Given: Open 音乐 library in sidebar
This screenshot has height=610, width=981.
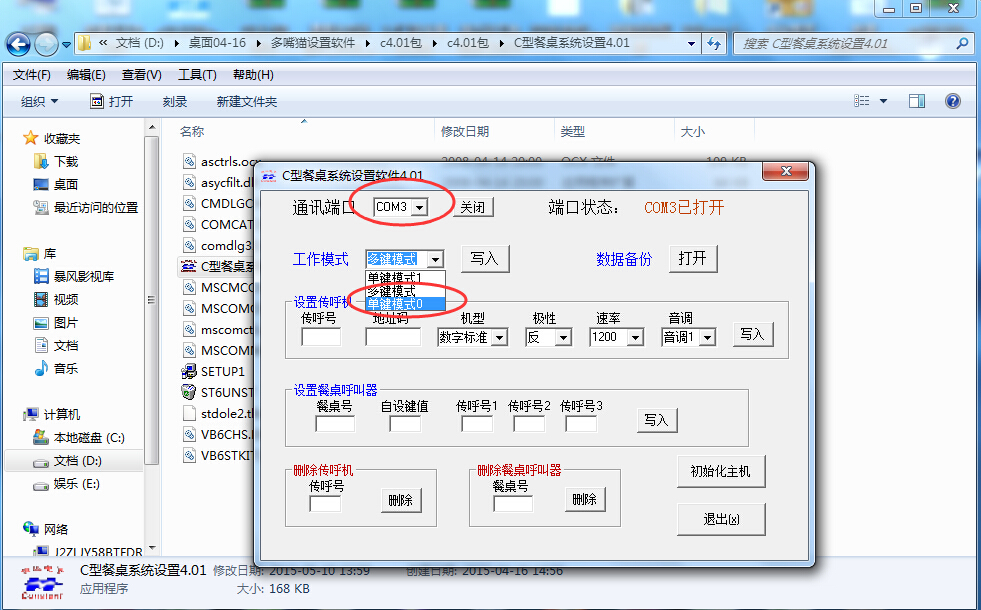Looking at the screenshot, I should [x=65, y=368].
